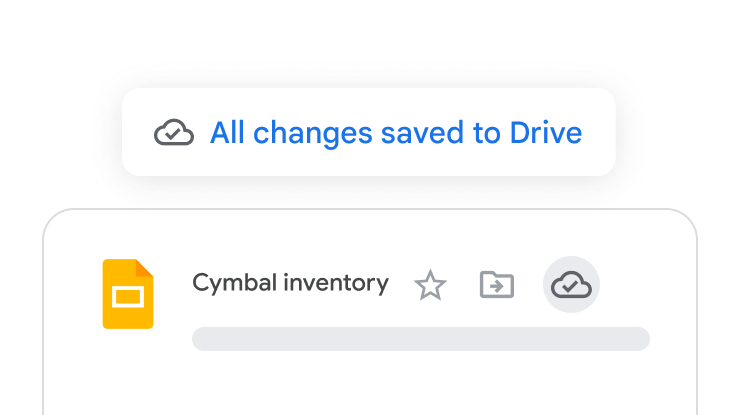The height and width of the screenshot is (415, 739).
Task: Click the word "inventory" in the document title
Action: pyautogui.click(x=336, y=283)
